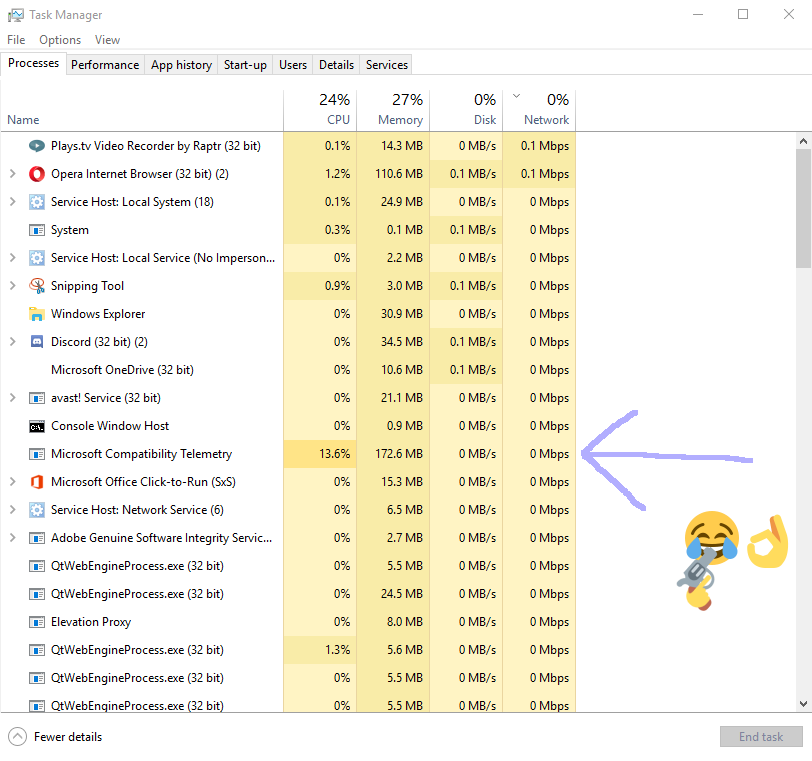
Task: Click the Windows Explorer folder icon
Action: pyautogui.click(x=37, y=314)
